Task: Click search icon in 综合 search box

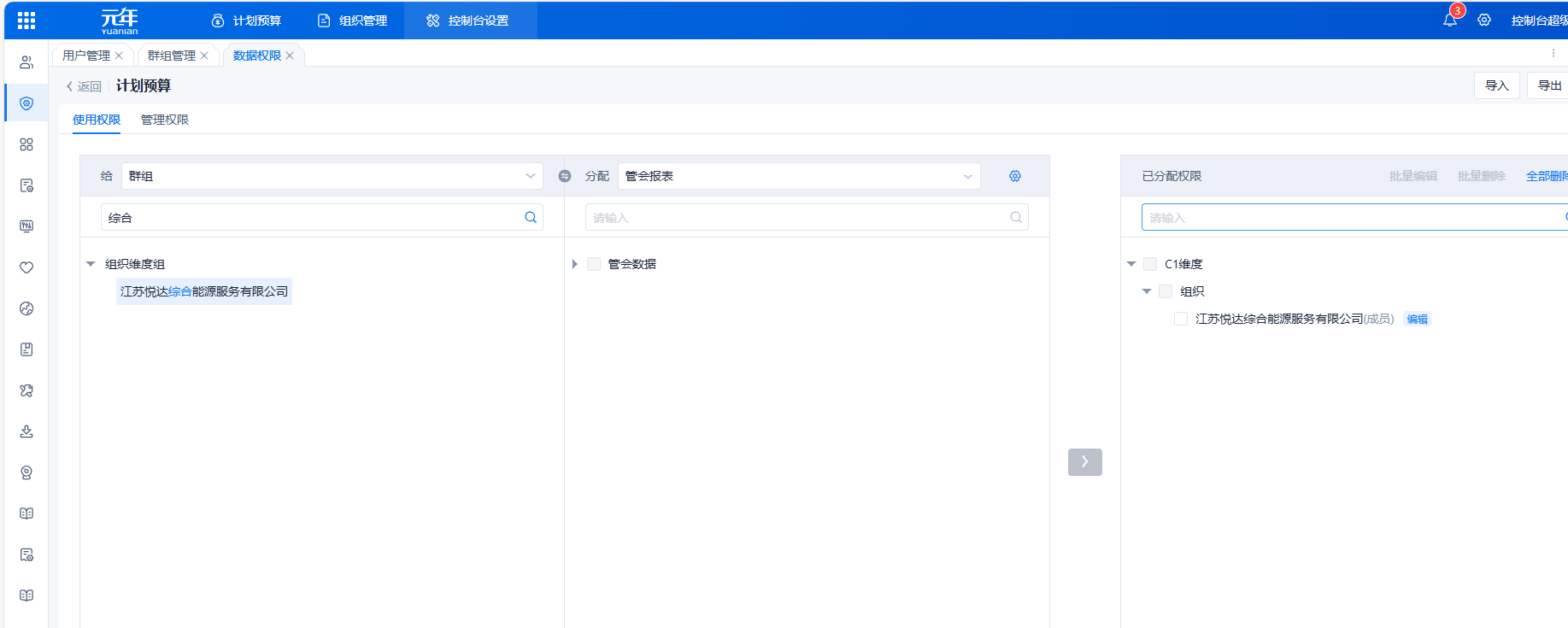Action: point(531,218)
